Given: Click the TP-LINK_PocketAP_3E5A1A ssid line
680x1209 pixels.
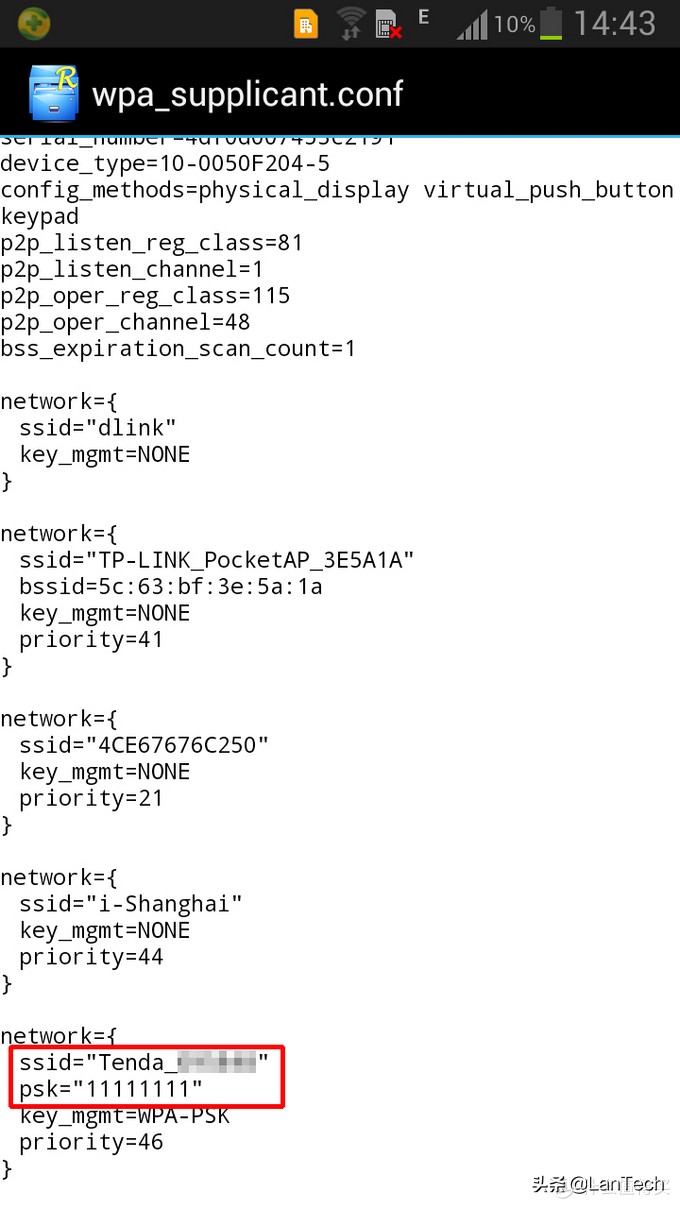Looking at the screenshot, I should pos(216,560).
